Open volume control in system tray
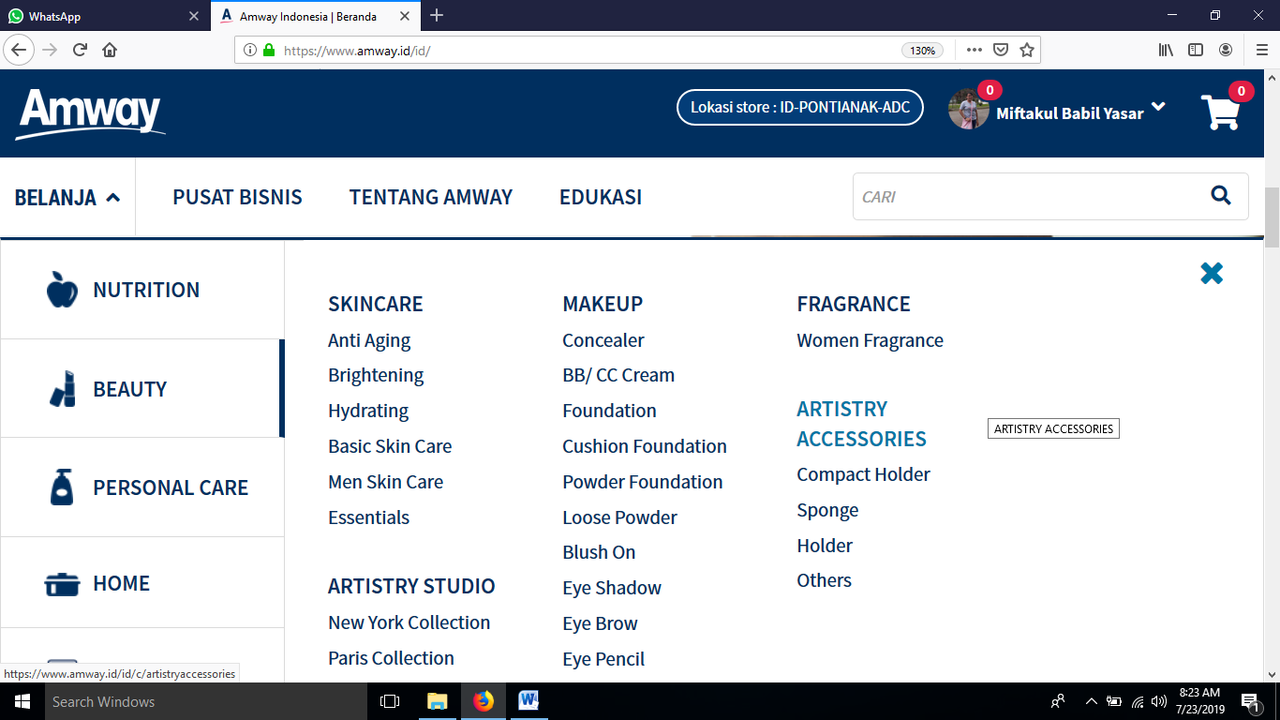This screenshot has width=1280, height=720. click(1159, 701)
